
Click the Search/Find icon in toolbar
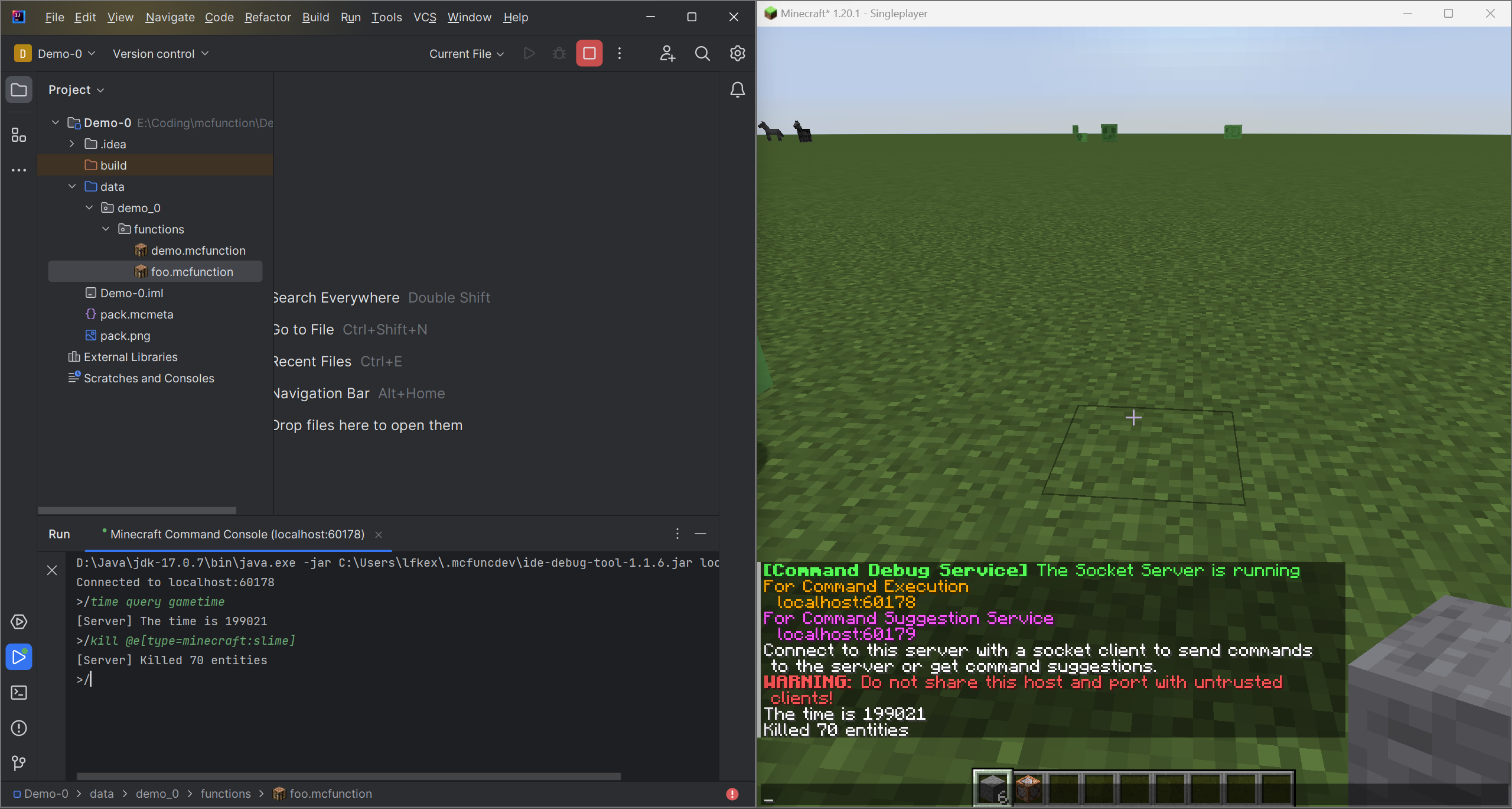[702, 53]
